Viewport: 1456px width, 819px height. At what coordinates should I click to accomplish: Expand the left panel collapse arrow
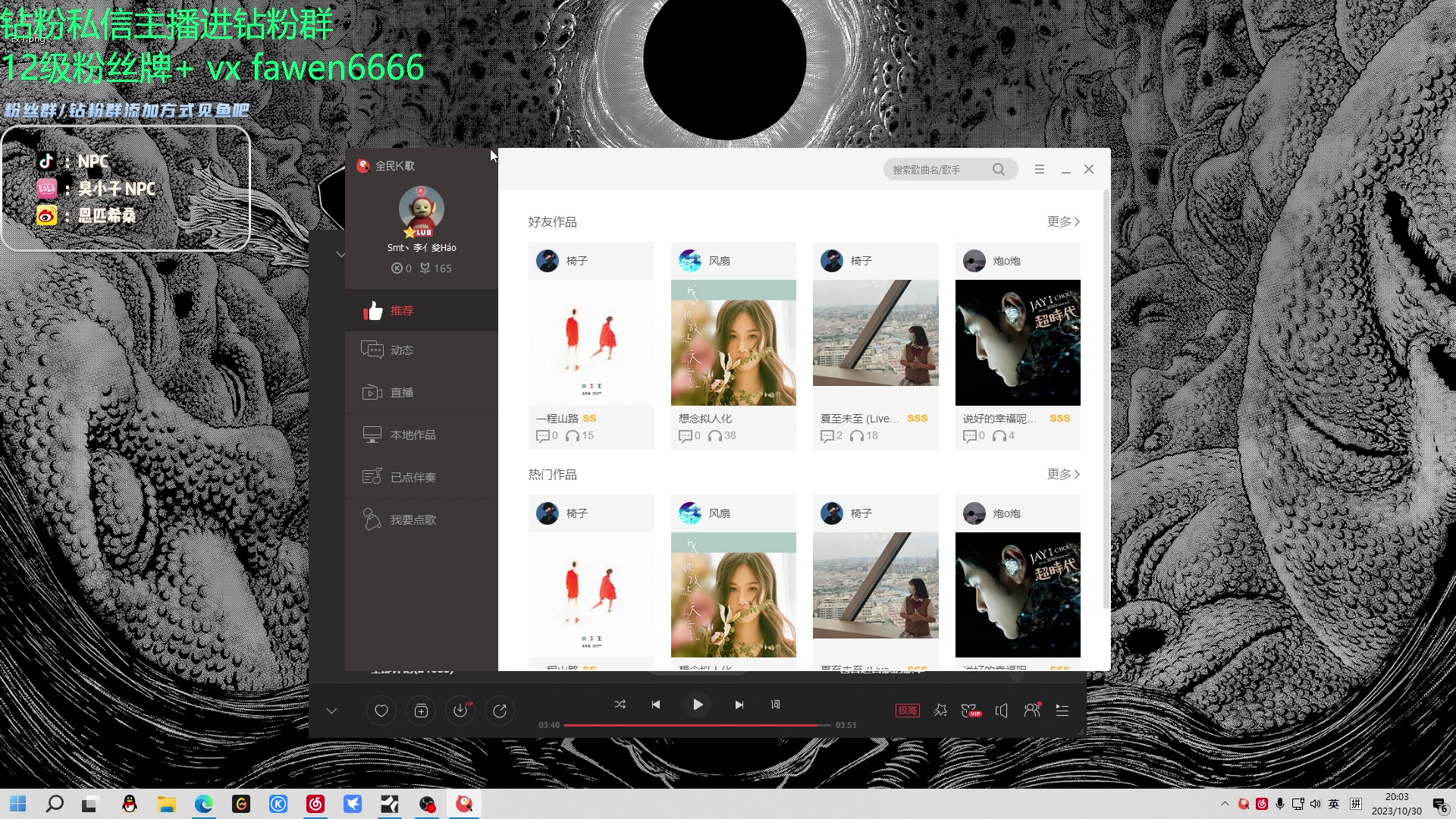tap(340, 254)
